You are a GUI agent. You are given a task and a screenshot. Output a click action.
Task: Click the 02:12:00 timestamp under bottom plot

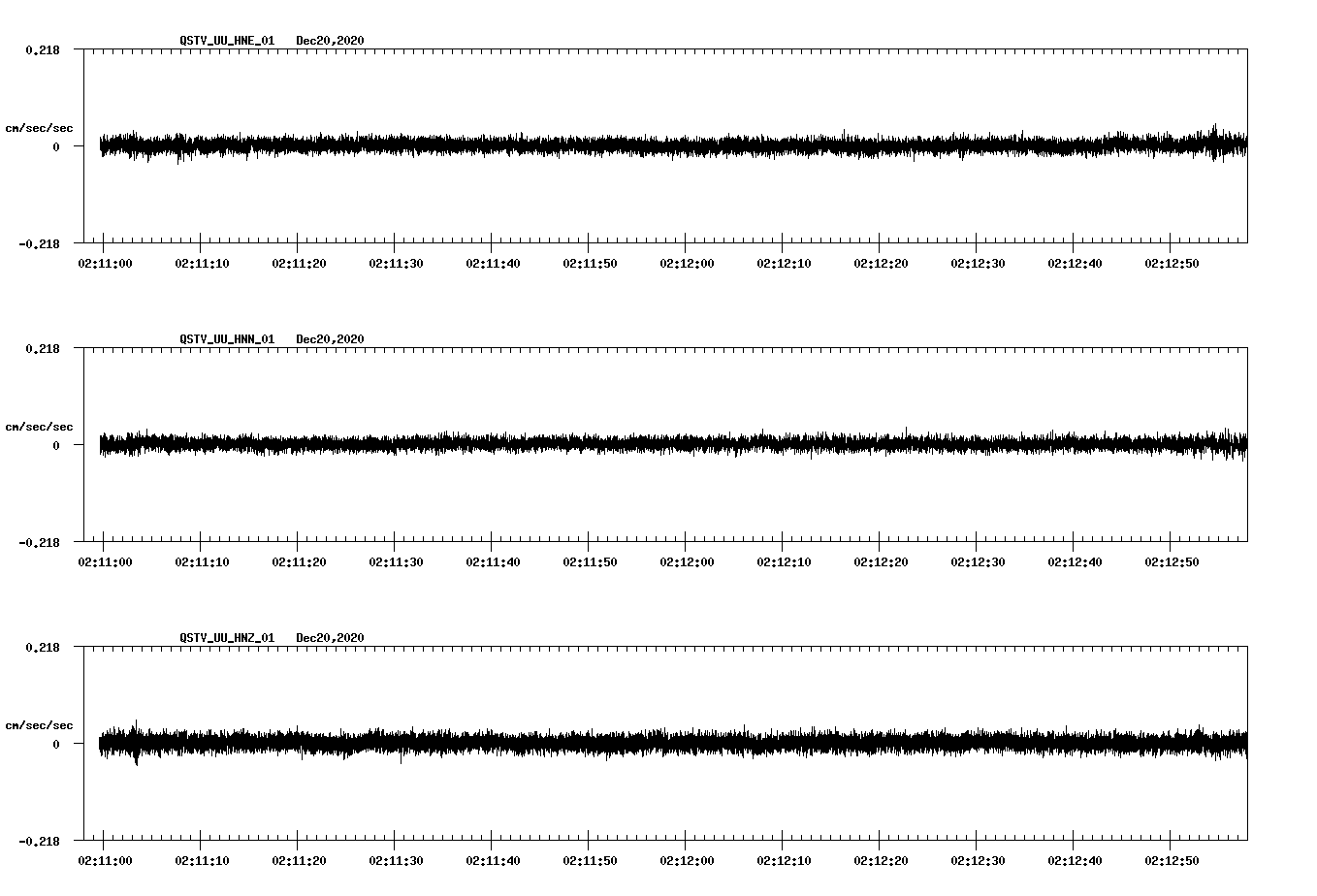pos(689,858)
